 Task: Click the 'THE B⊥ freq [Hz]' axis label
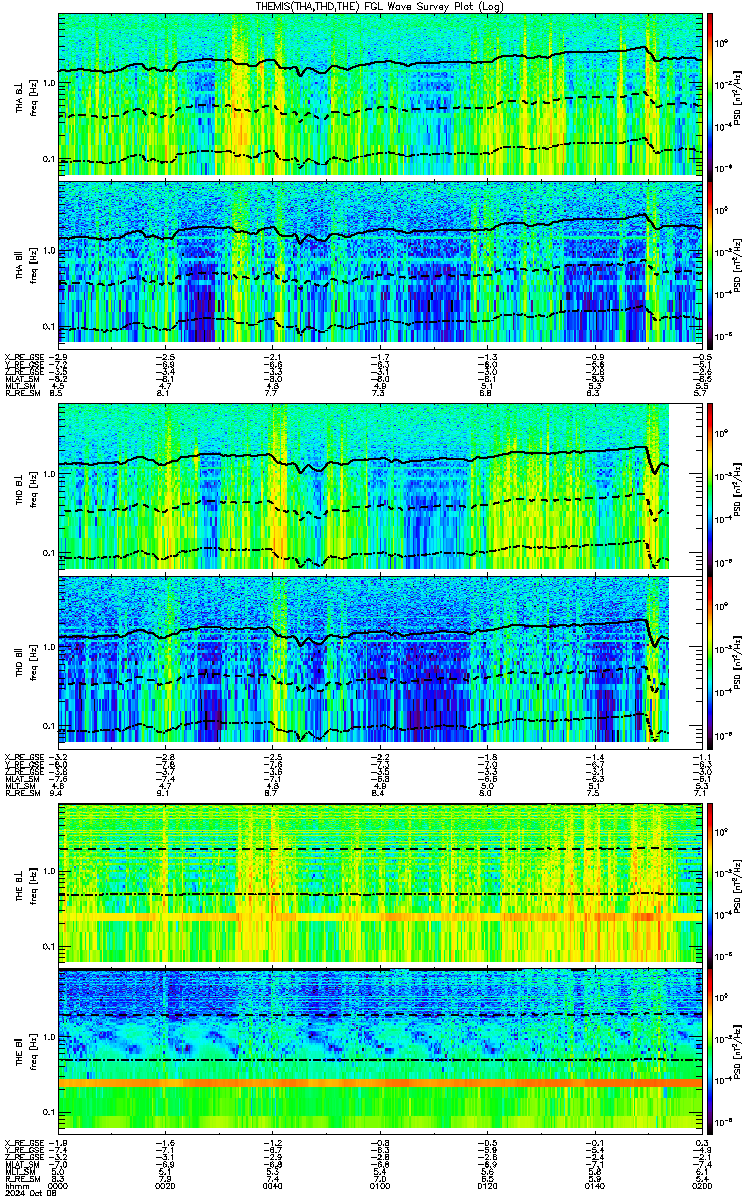26,882
